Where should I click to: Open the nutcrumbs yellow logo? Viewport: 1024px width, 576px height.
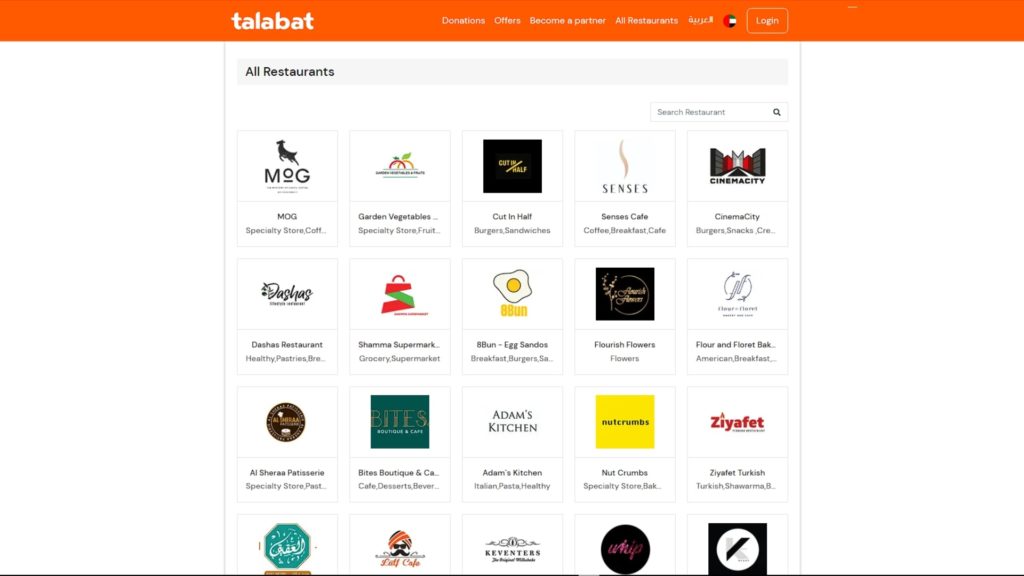click(x=625, y=422)
